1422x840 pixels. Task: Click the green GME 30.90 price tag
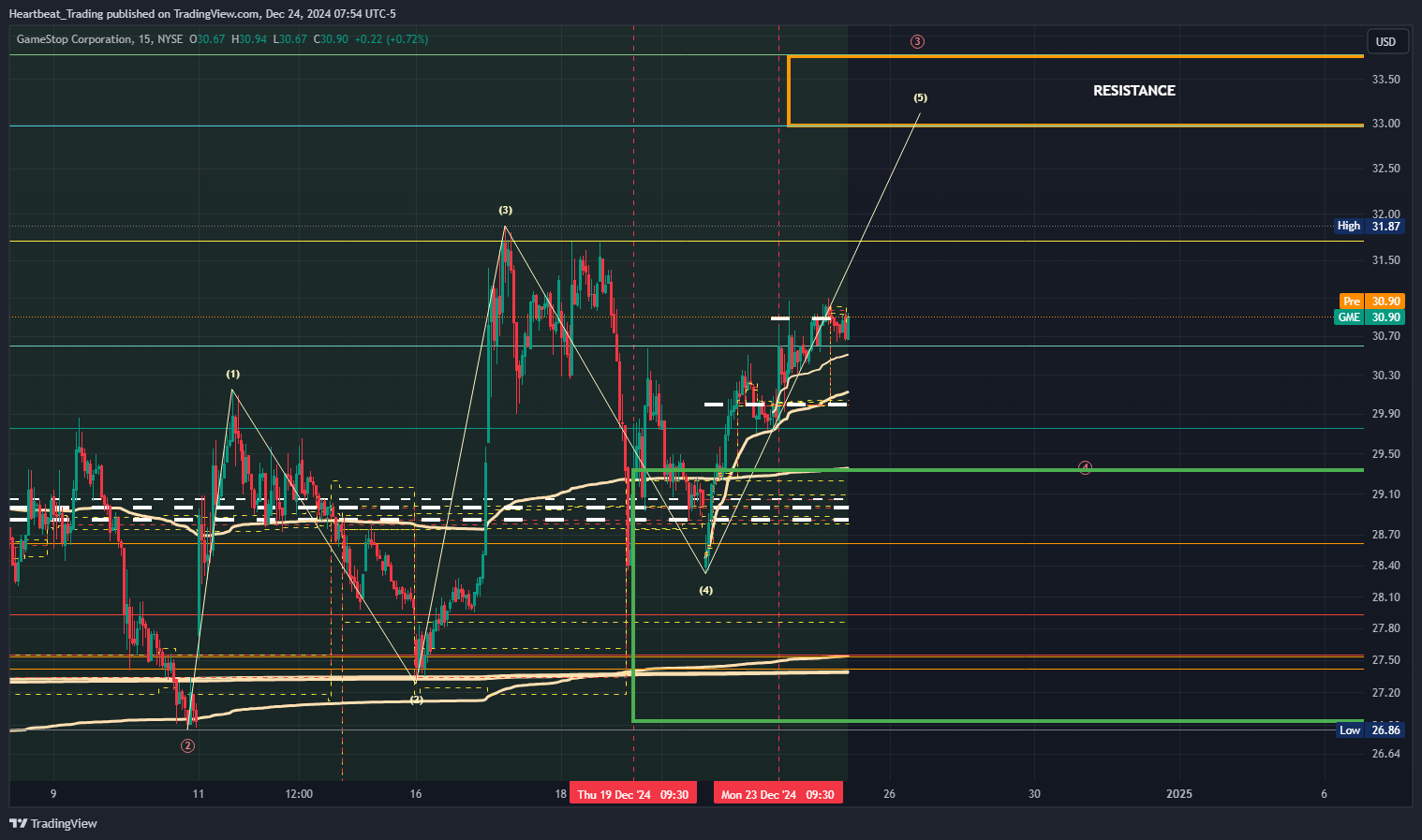[1370, 317]
